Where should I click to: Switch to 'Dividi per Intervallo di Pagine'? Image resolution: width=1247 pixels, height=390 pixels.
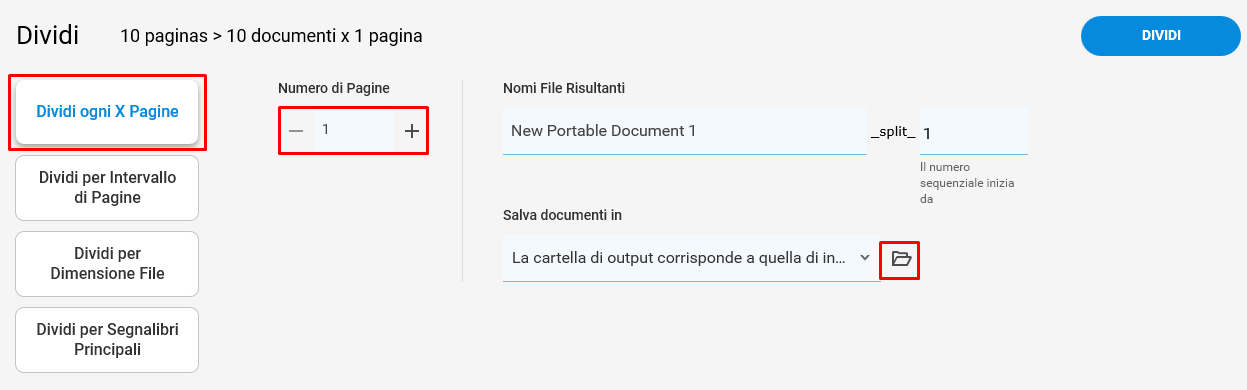point(107,188)
